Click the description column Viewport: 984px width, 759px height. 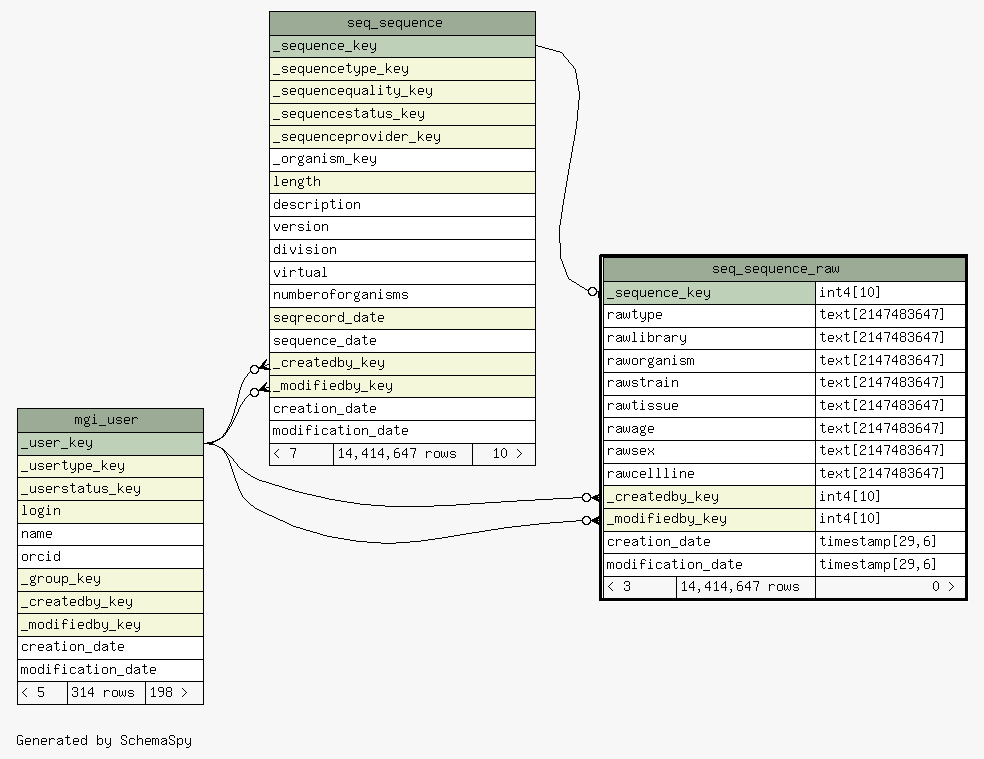click(402, 205)
